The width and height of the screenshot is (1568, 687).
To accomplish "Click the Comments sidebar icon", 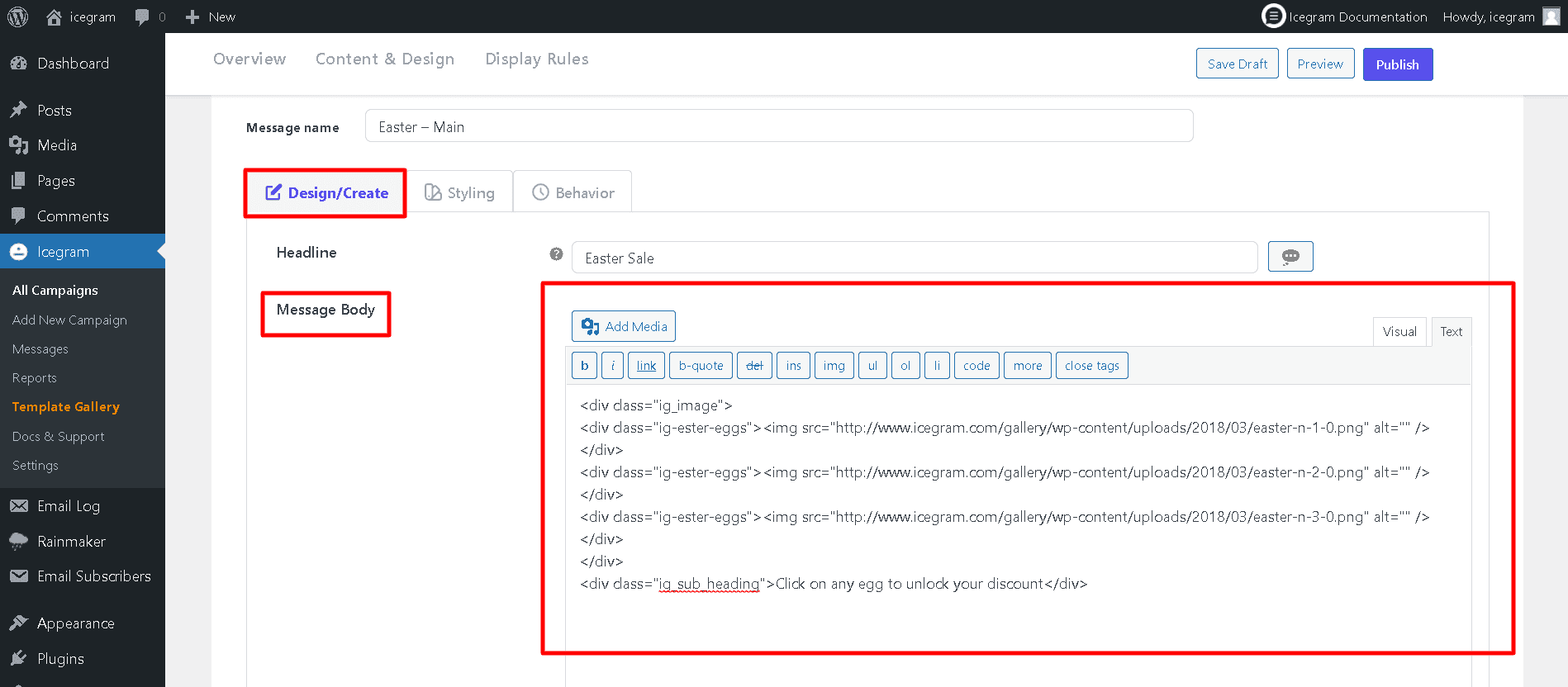I will pos(18,216).
